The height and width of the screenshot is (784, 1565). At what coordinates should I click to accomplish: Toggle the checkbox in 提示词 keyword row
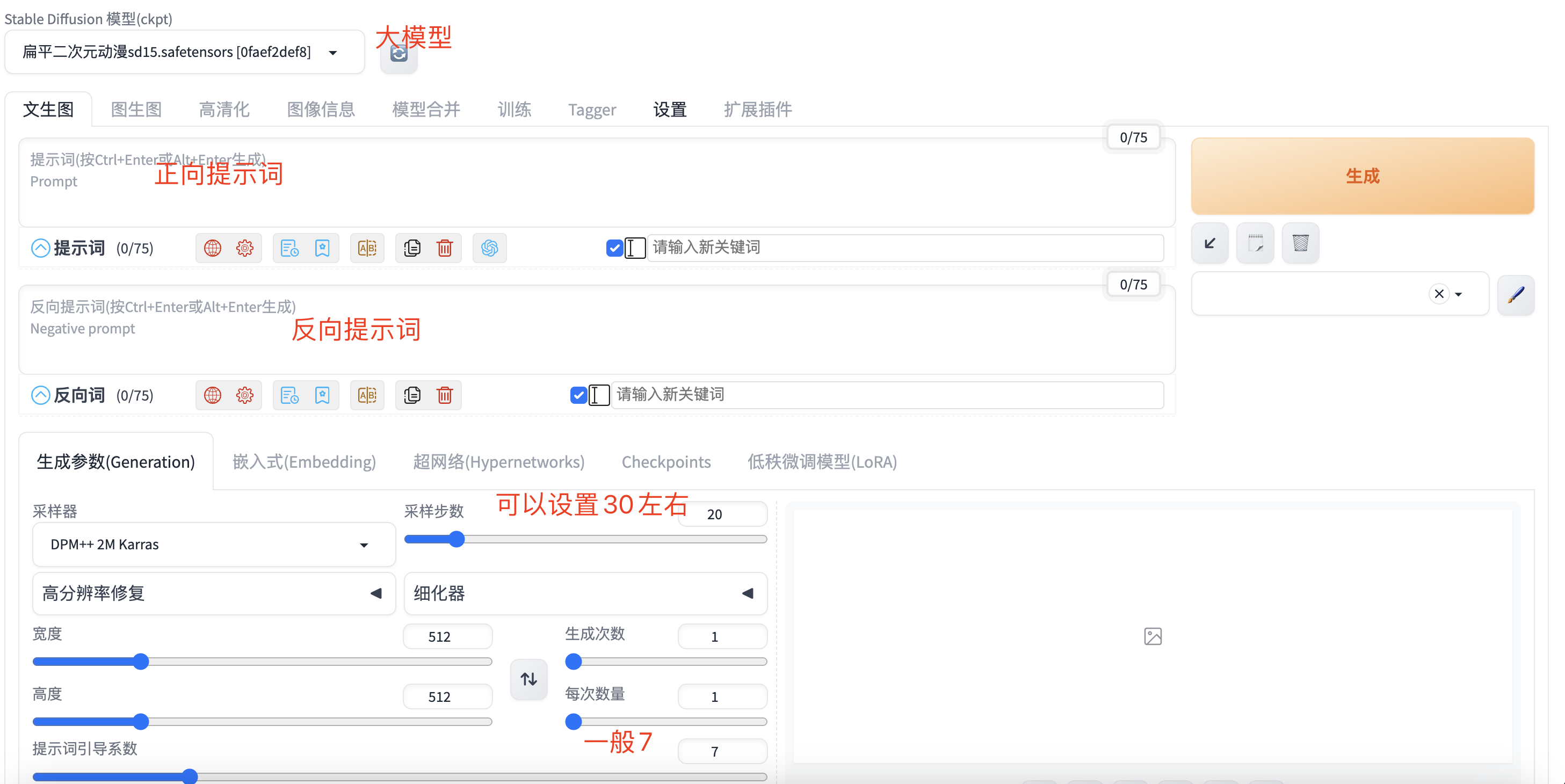[x=614, y=248]
